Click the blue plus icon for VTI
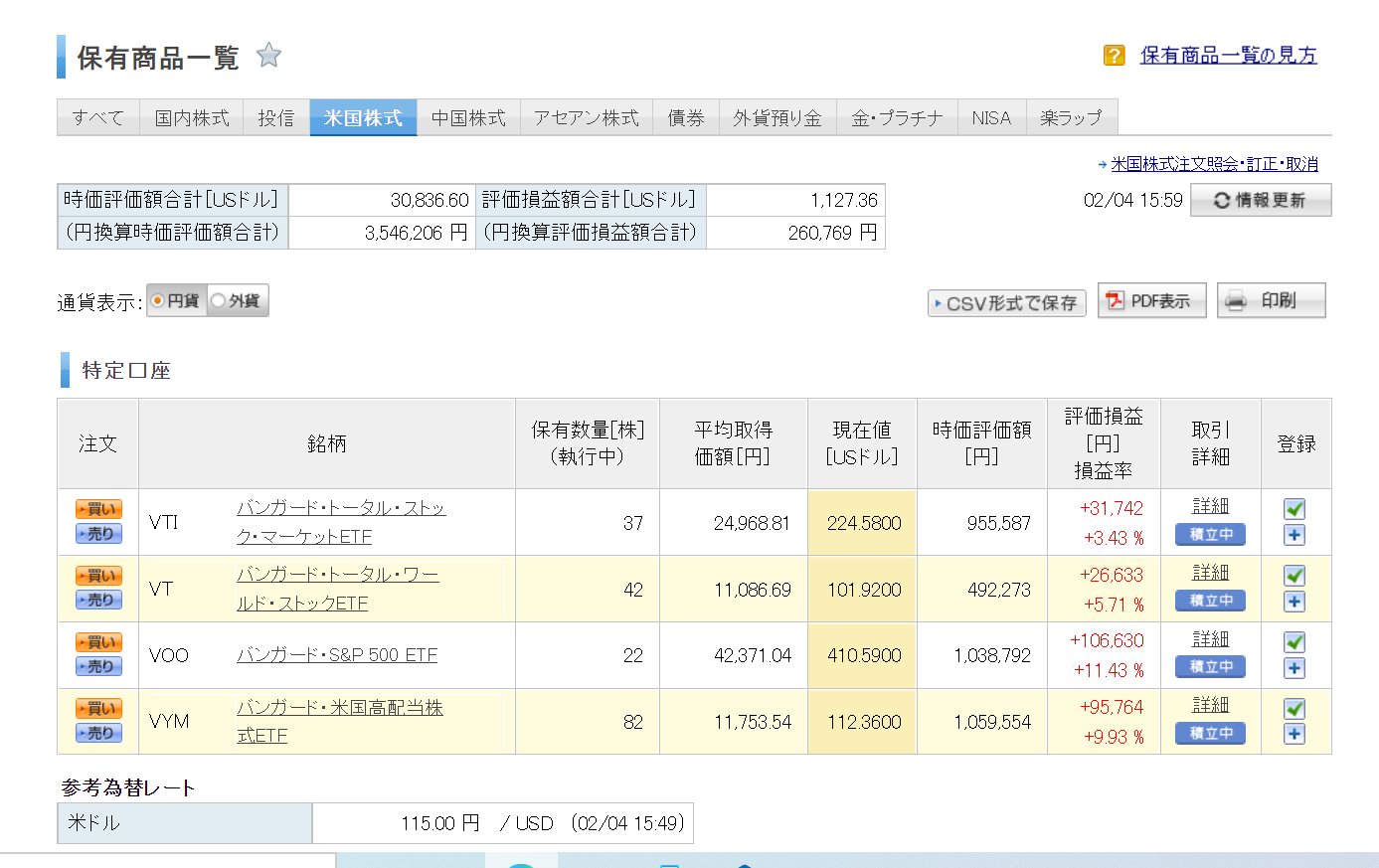 (1294, 535)
